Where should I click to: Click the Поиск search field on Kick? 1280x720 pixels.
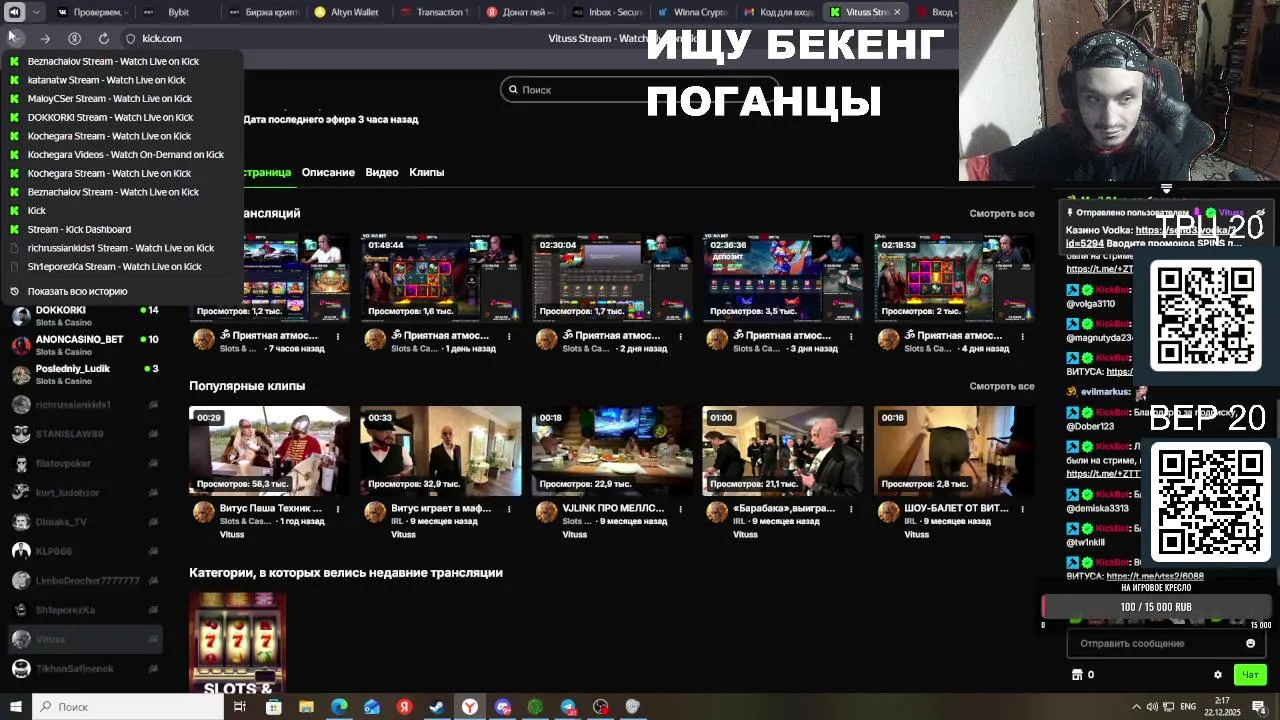pyautogui.click(x=640, y=90)
